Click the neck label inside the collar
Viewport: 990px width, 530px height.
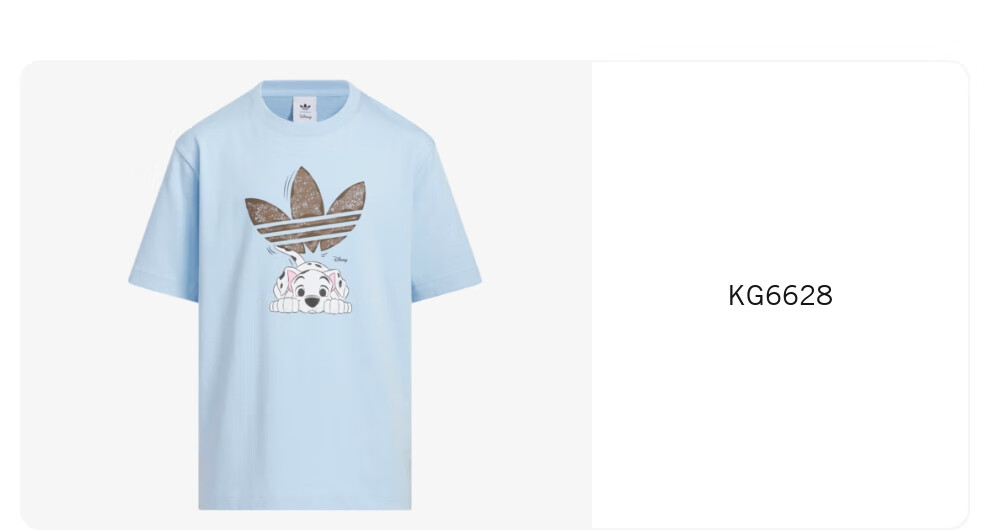306,110
